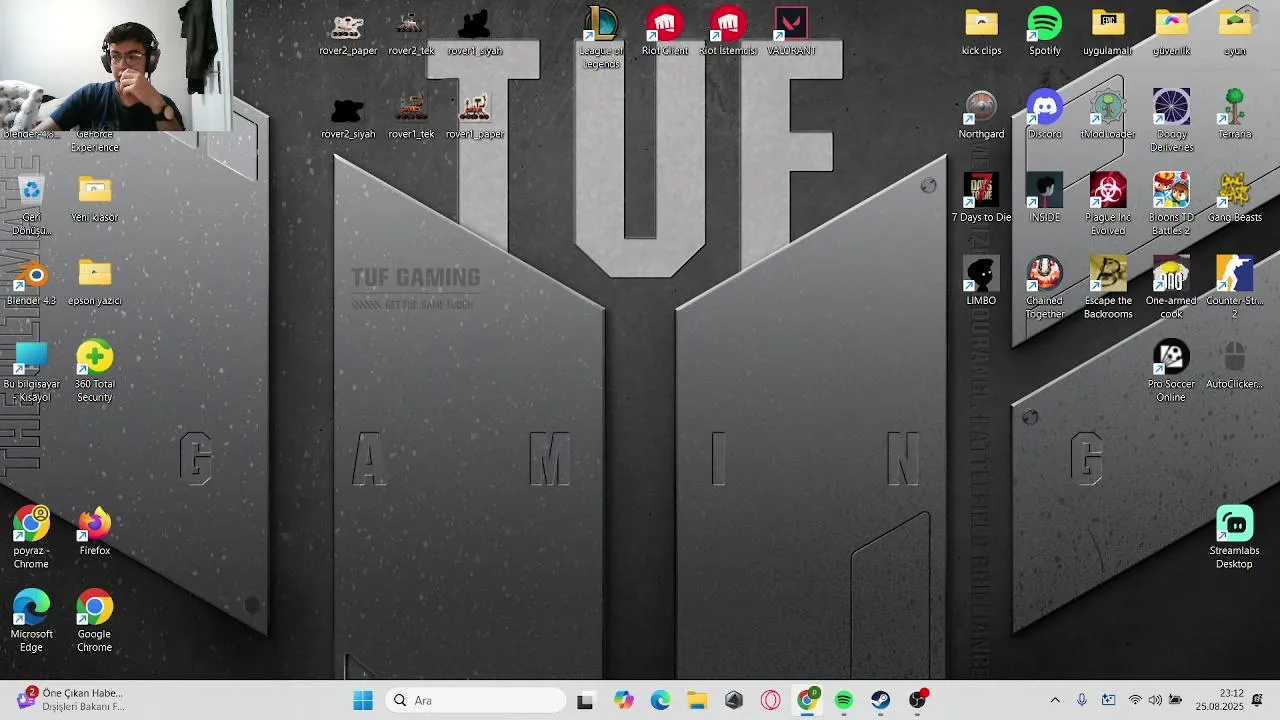Switch to Steam in the taskbar
This screenshot has height=720, width=1280.
tap(880, 700)
